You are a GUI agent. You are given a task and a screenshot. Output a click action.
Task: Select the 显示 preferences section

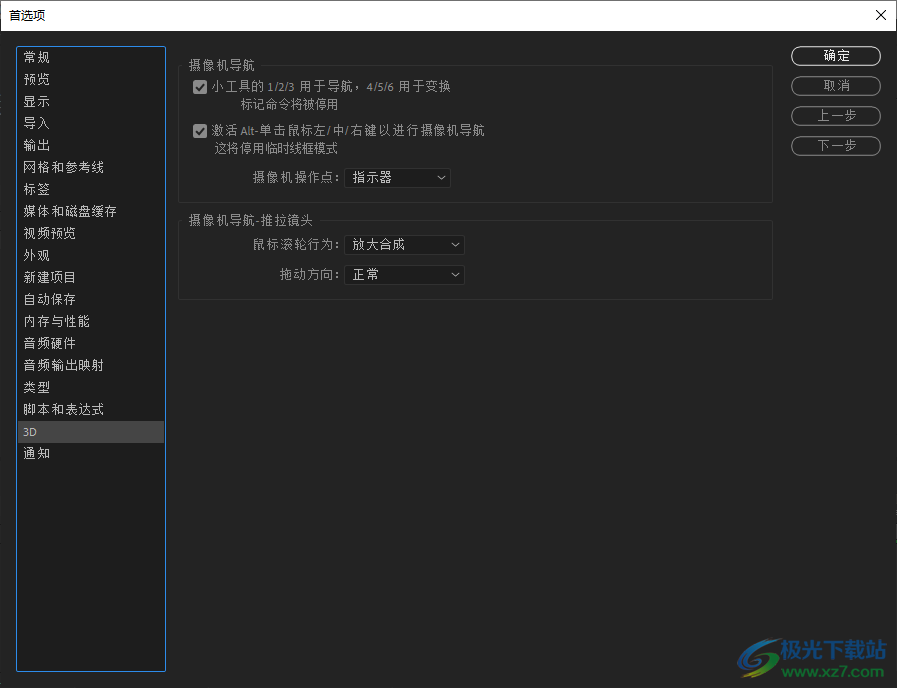click(36, 101)
